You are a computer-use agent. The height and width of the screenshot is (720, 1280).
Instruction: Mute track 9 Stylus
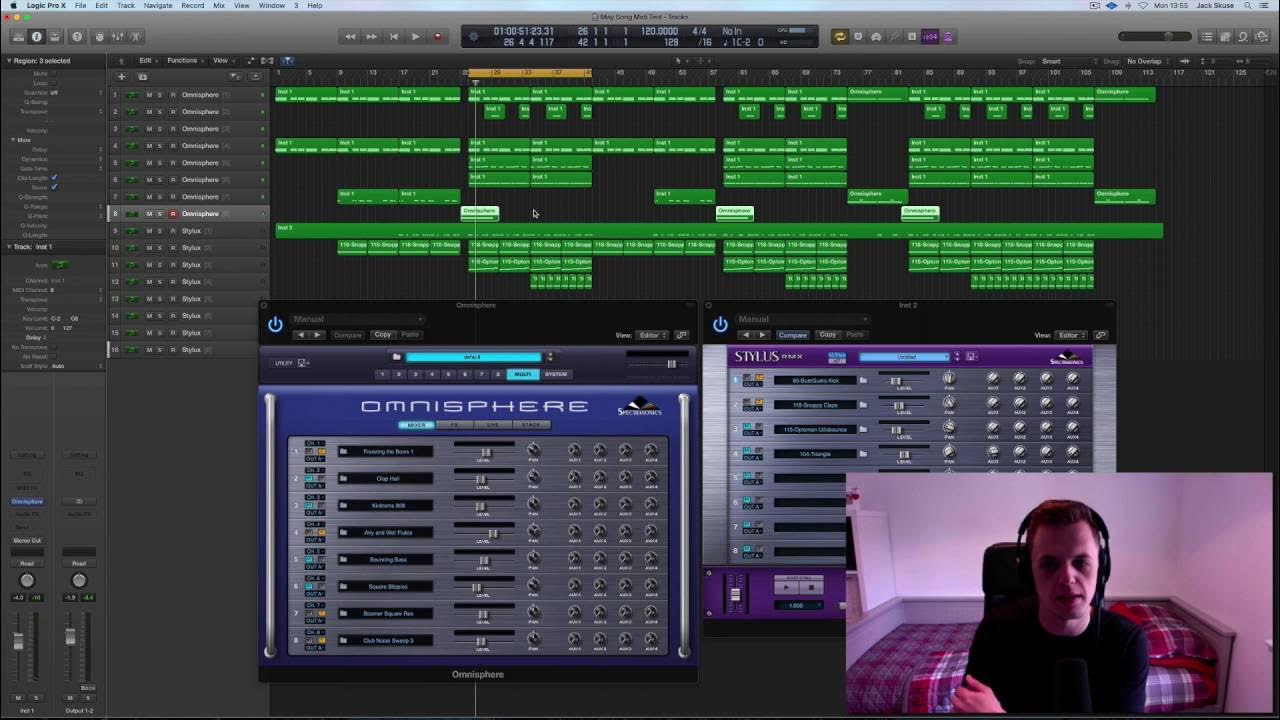(149, 231)
